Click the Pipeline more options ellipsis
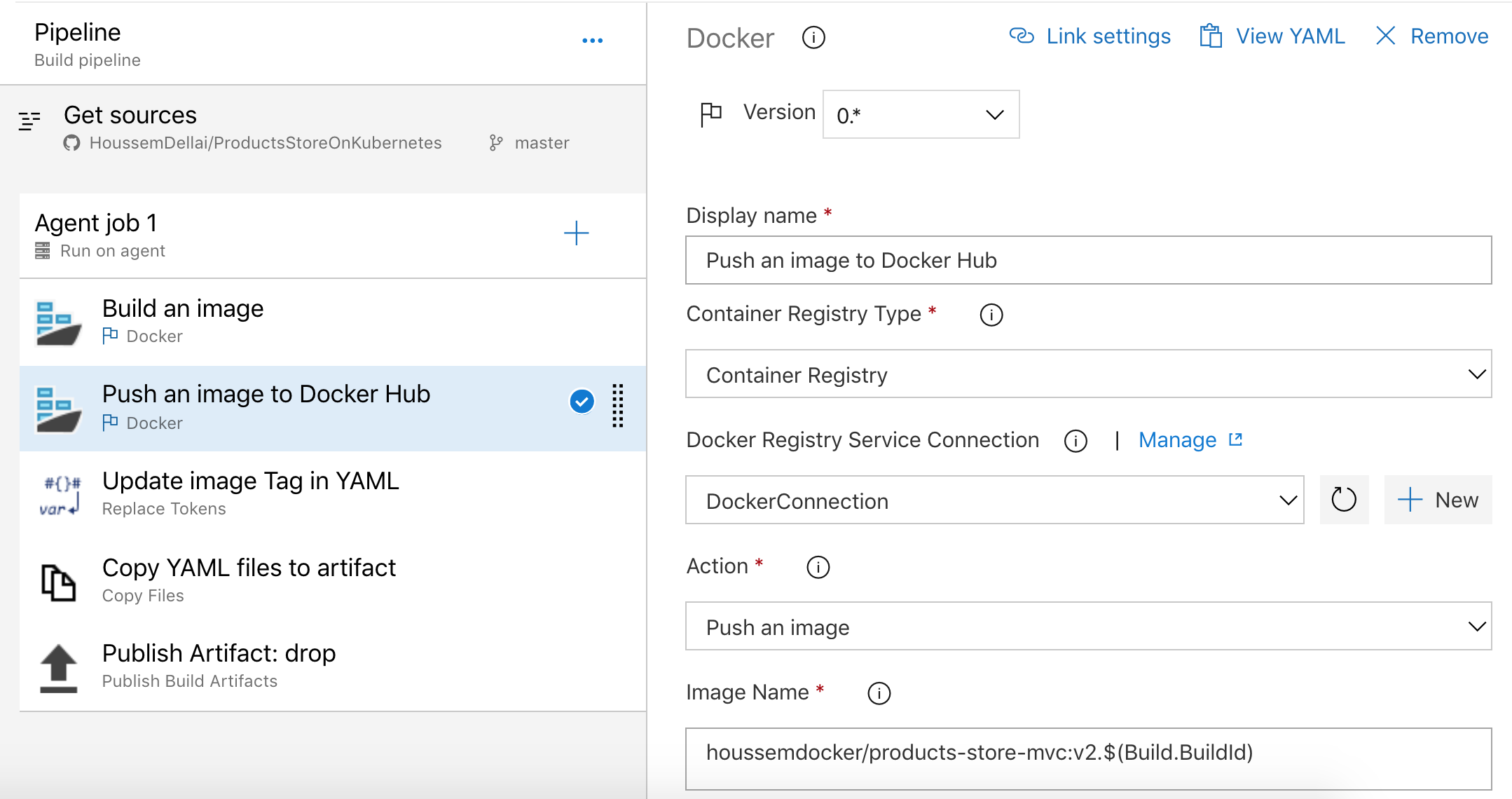This screenshot has height=799, width=1512. [592, 41]
